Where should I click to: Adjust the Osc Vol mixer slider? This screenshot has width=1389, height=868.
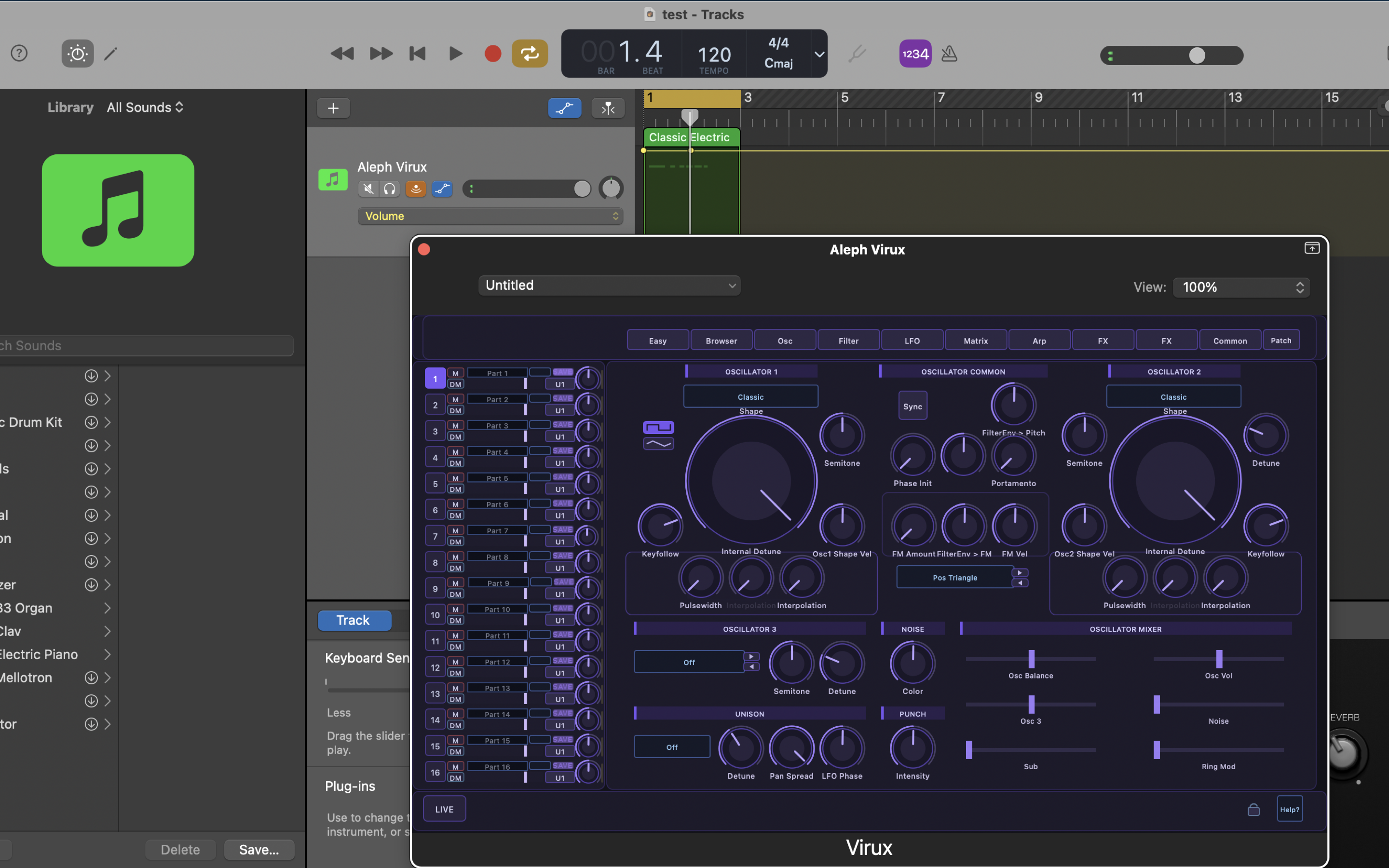click(1219, 659)
